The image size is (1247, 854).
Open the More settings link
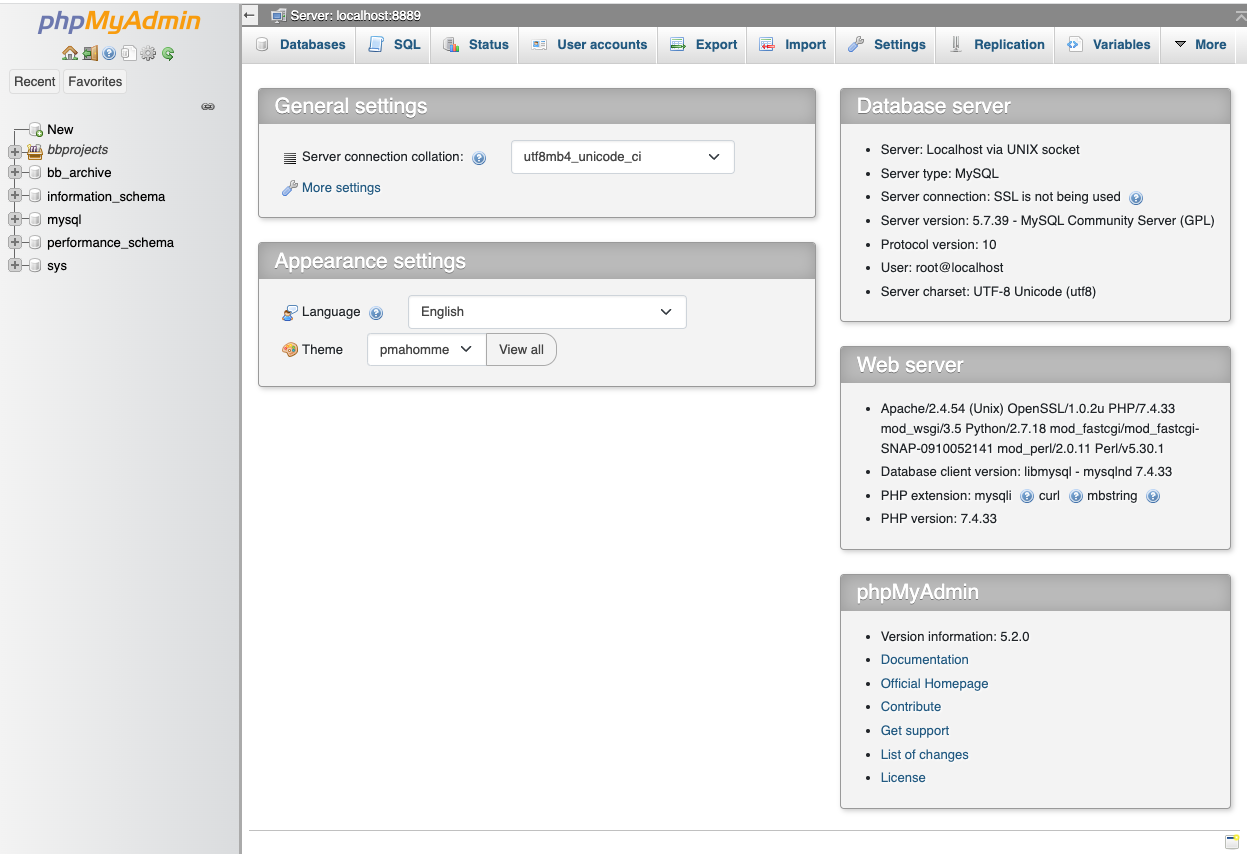pyautogui.click(x=341, y=188)
